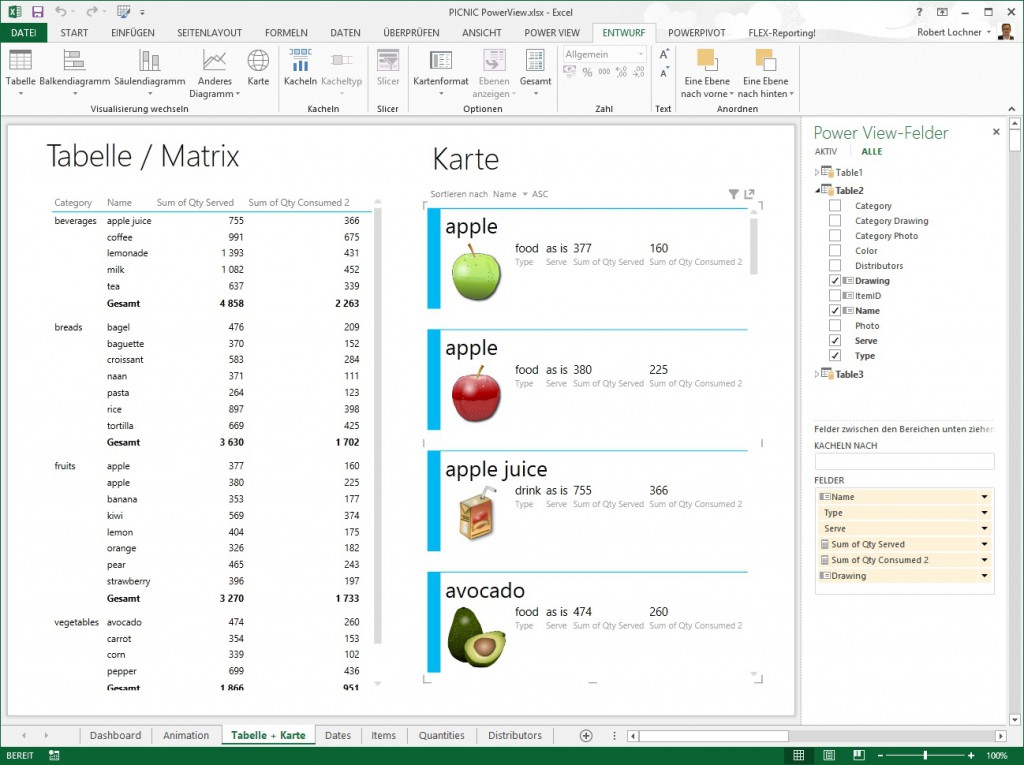1024x765 pixels.
Task: Select the Tabelle visualization icon
Action: [20, 62]
